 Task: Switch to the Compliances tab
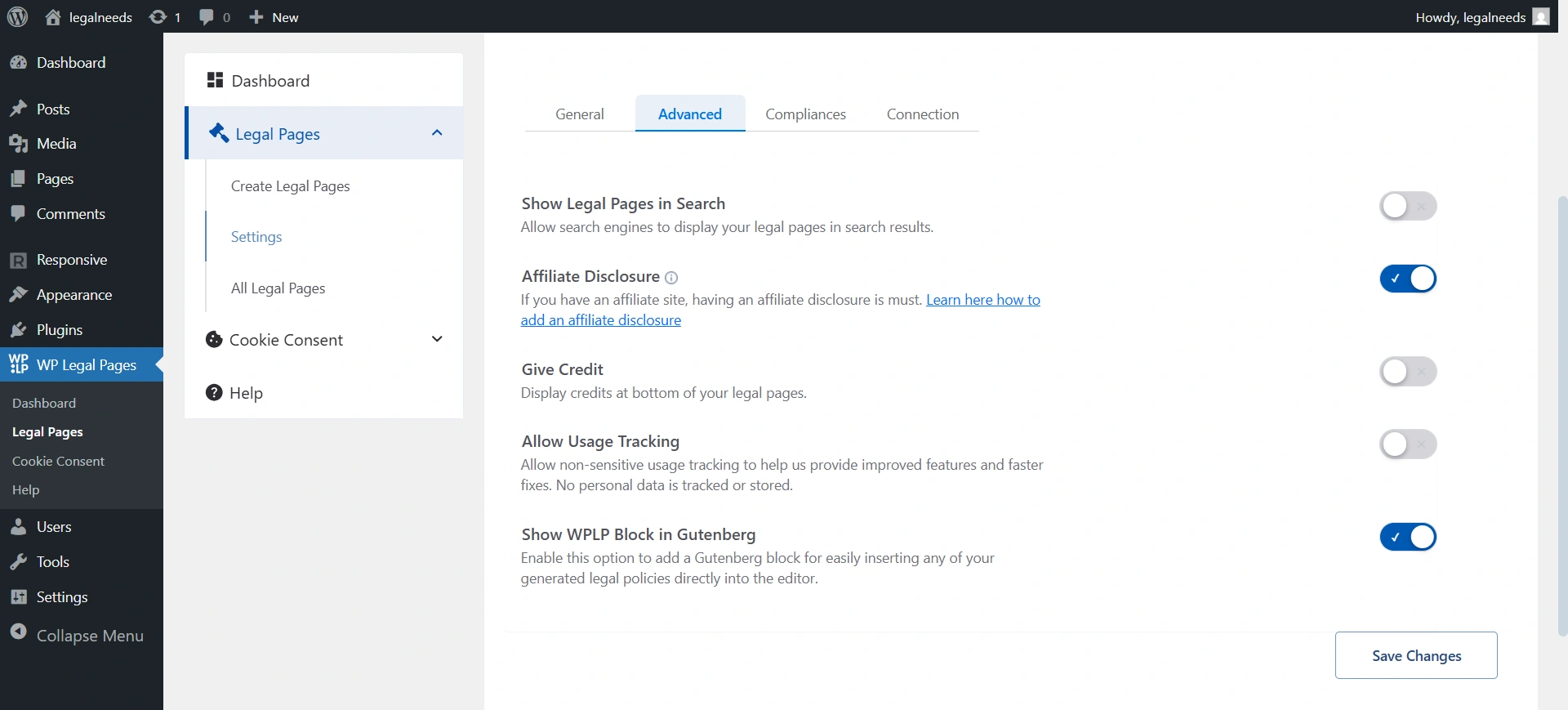[805, 114]
